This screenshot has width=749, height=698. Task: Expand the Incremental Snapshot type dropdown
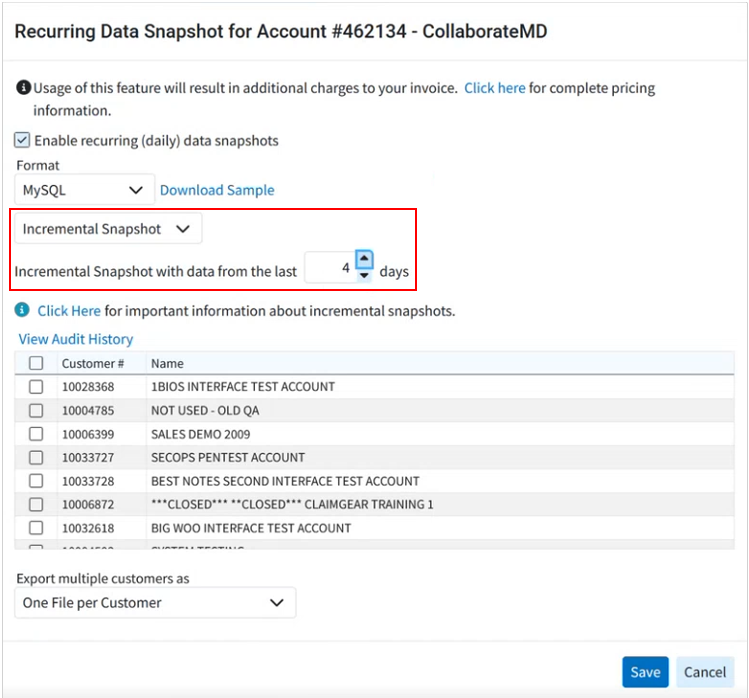[x=108, y=229]
